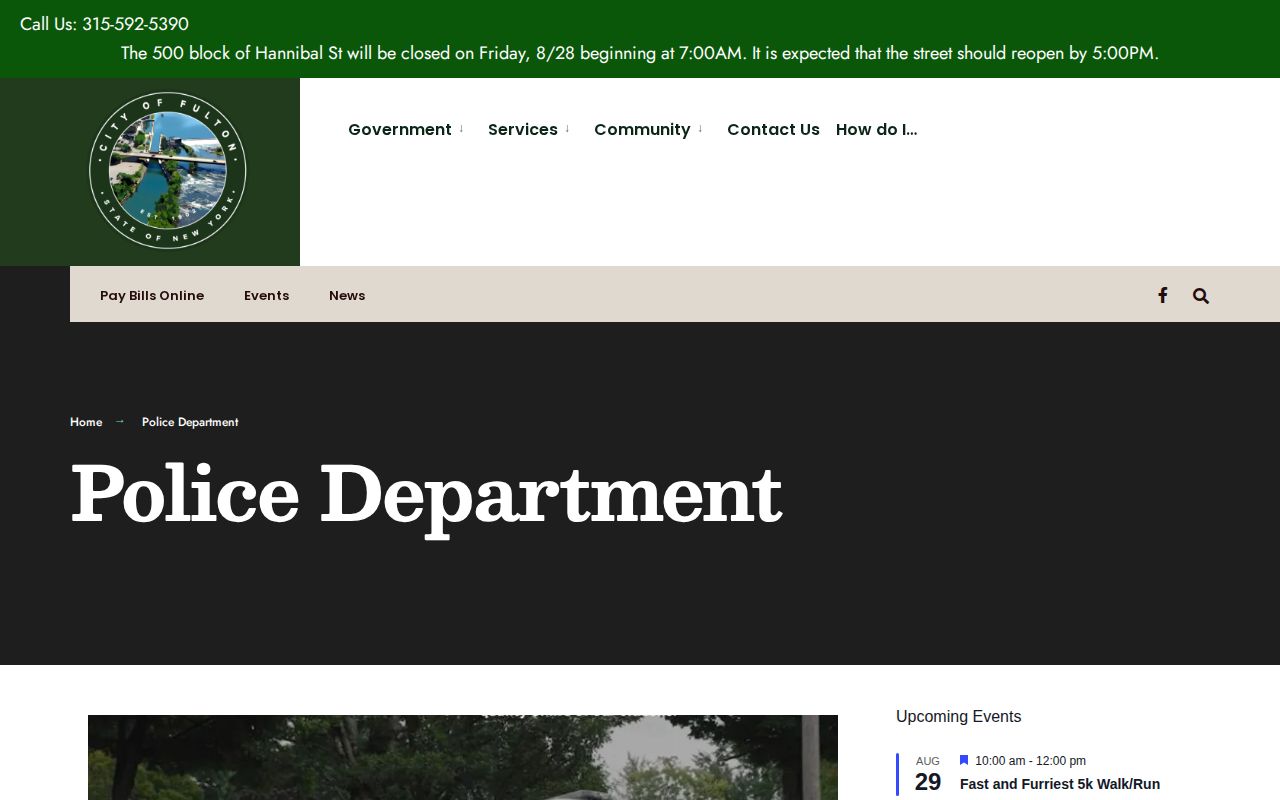Click the Hannibal St closure announcement text
The width and height of the screenshot is (1280, 800).
pos(640,53)
